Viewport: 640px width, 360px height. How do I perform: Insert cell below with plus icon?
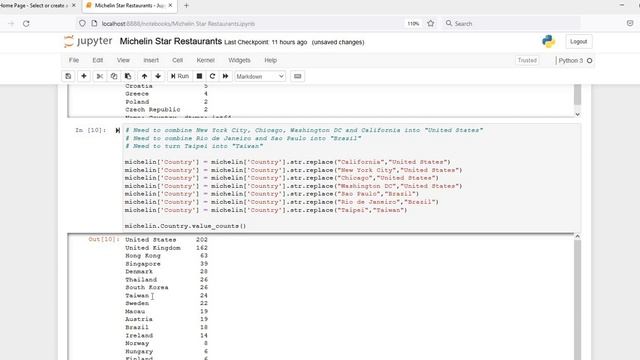pos(84,76)
